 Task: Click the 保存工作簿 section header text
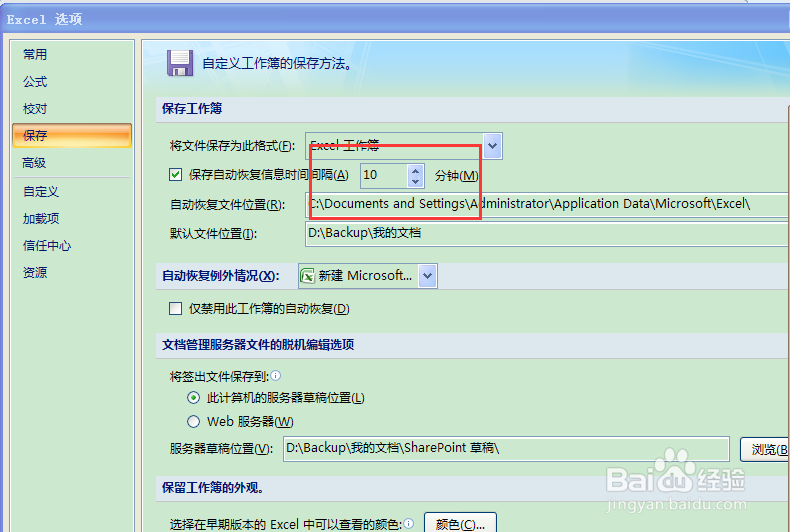pyautogui.click(x=192, y=109)
